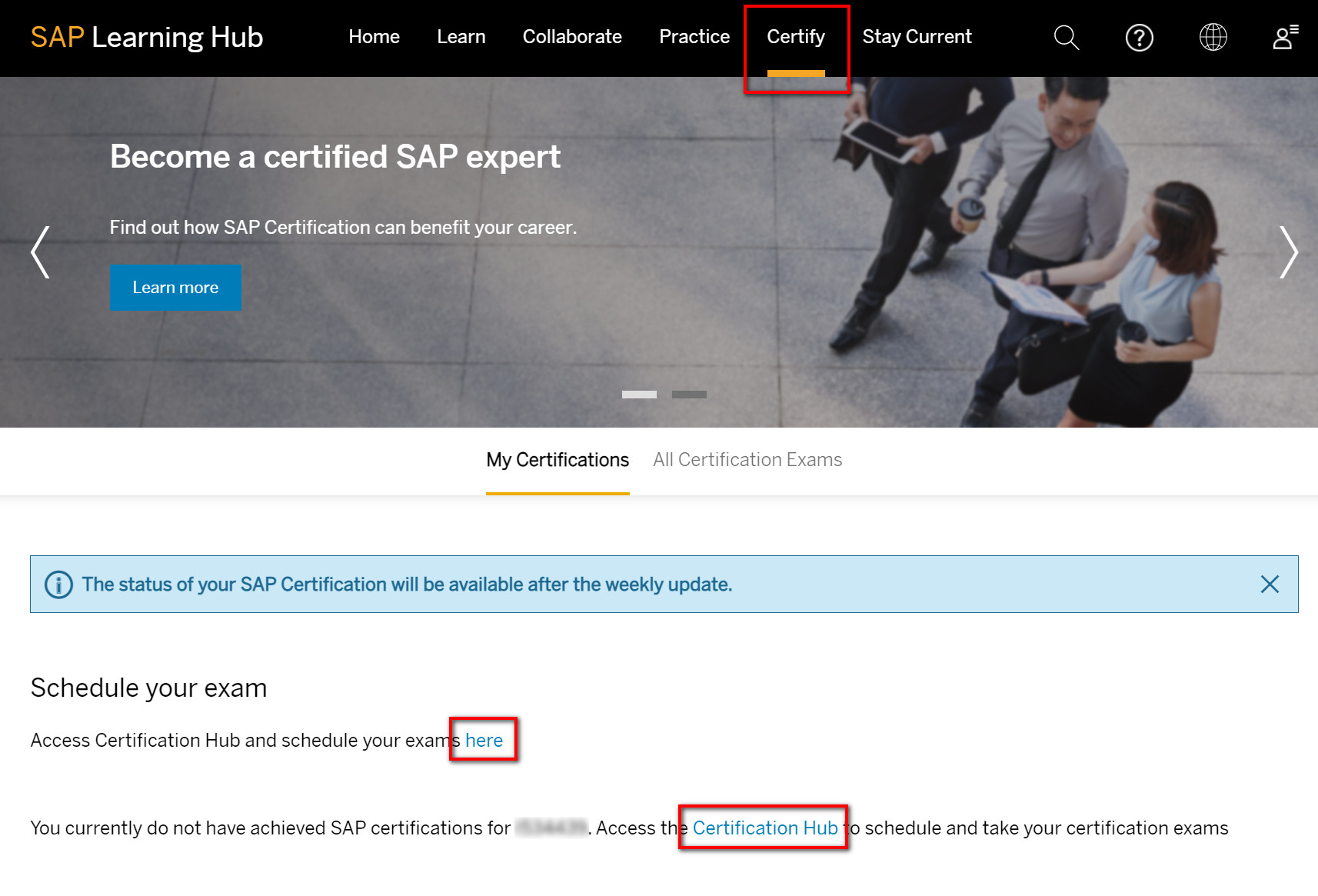Select the second carousel slide indicator
Screen dimensions: 1318x896
(689, 395)
